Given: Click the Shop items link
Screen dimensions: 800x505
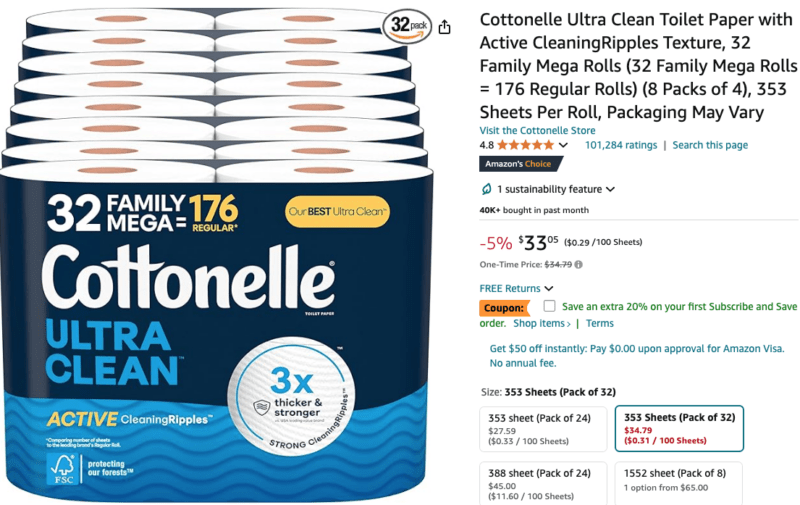Looking at the screenshot, I should (x=541, y=323).
